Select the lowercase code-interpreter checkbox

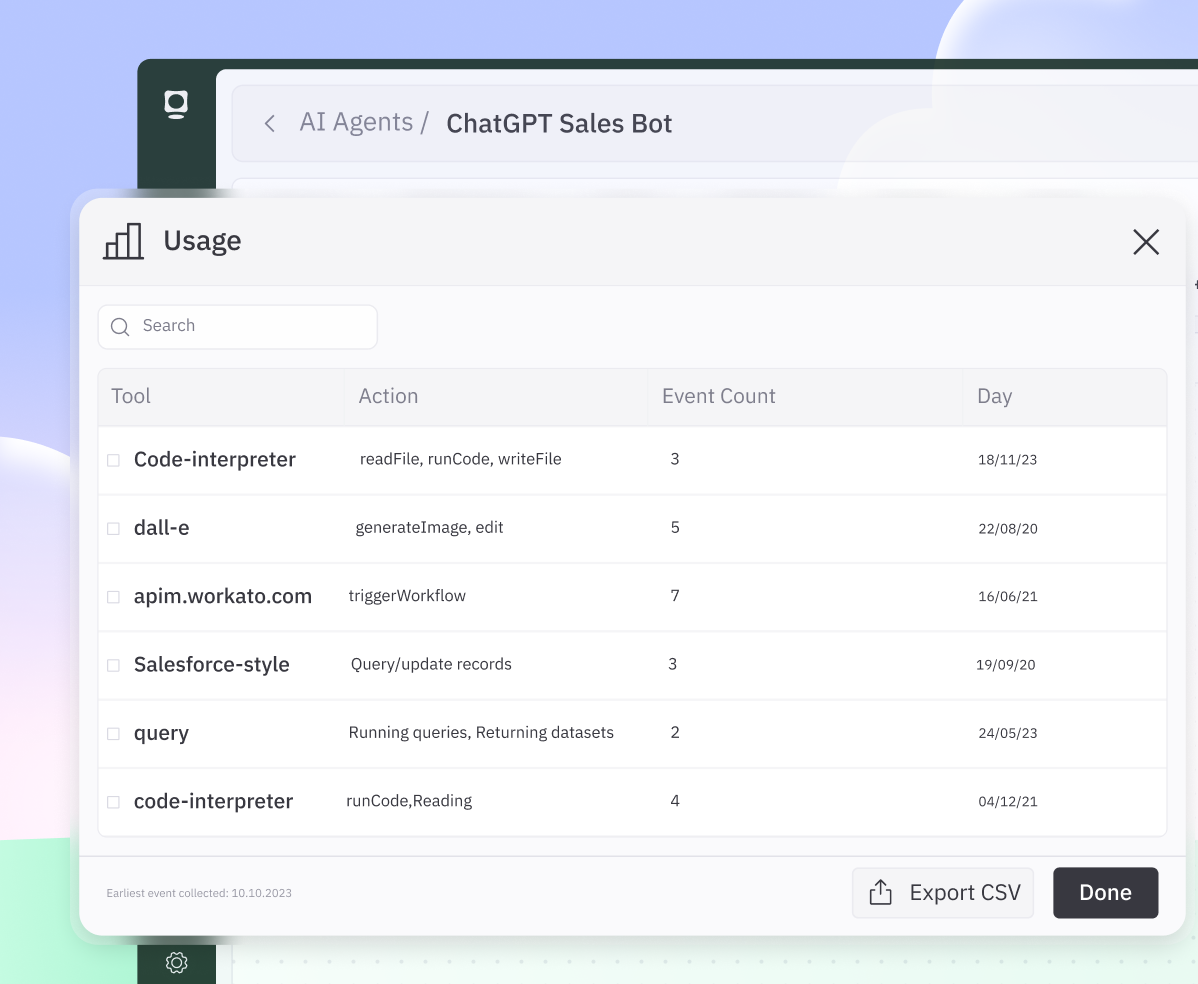click(x=113, y=801)
